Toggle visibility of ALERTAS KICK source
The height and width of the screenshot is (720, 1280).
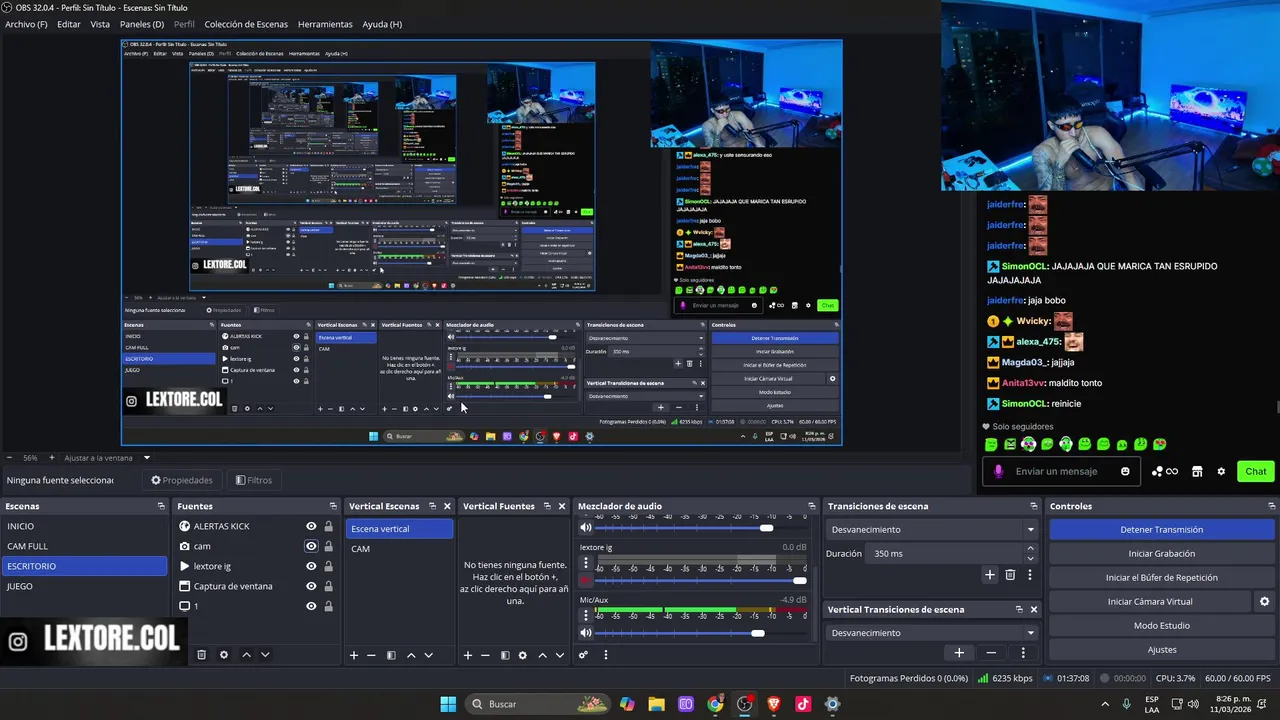311,526
